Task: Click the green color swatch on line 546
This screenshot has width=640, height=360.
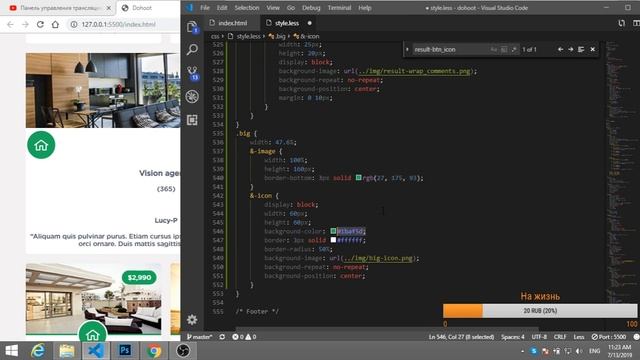Action: 333,231
